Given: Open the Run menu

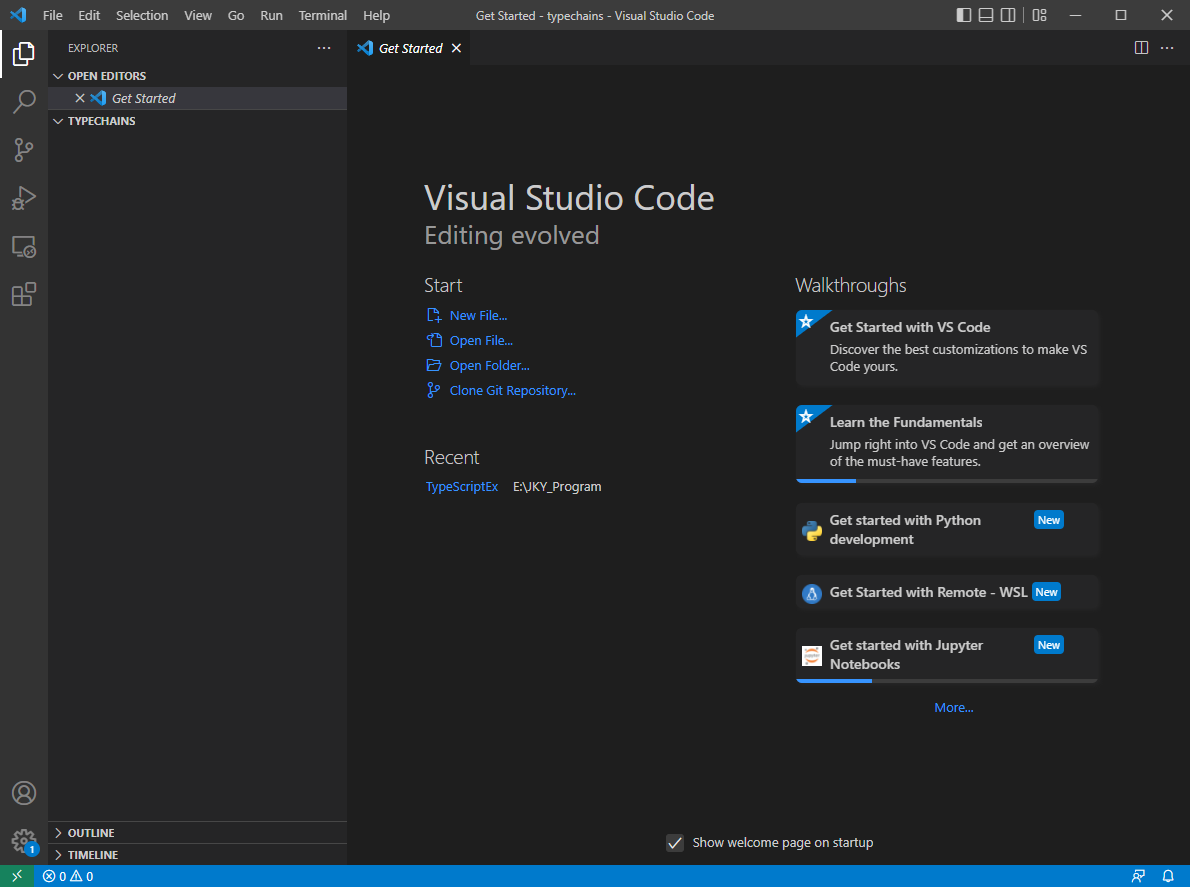Looking at the screenshot, I should 271,15.
